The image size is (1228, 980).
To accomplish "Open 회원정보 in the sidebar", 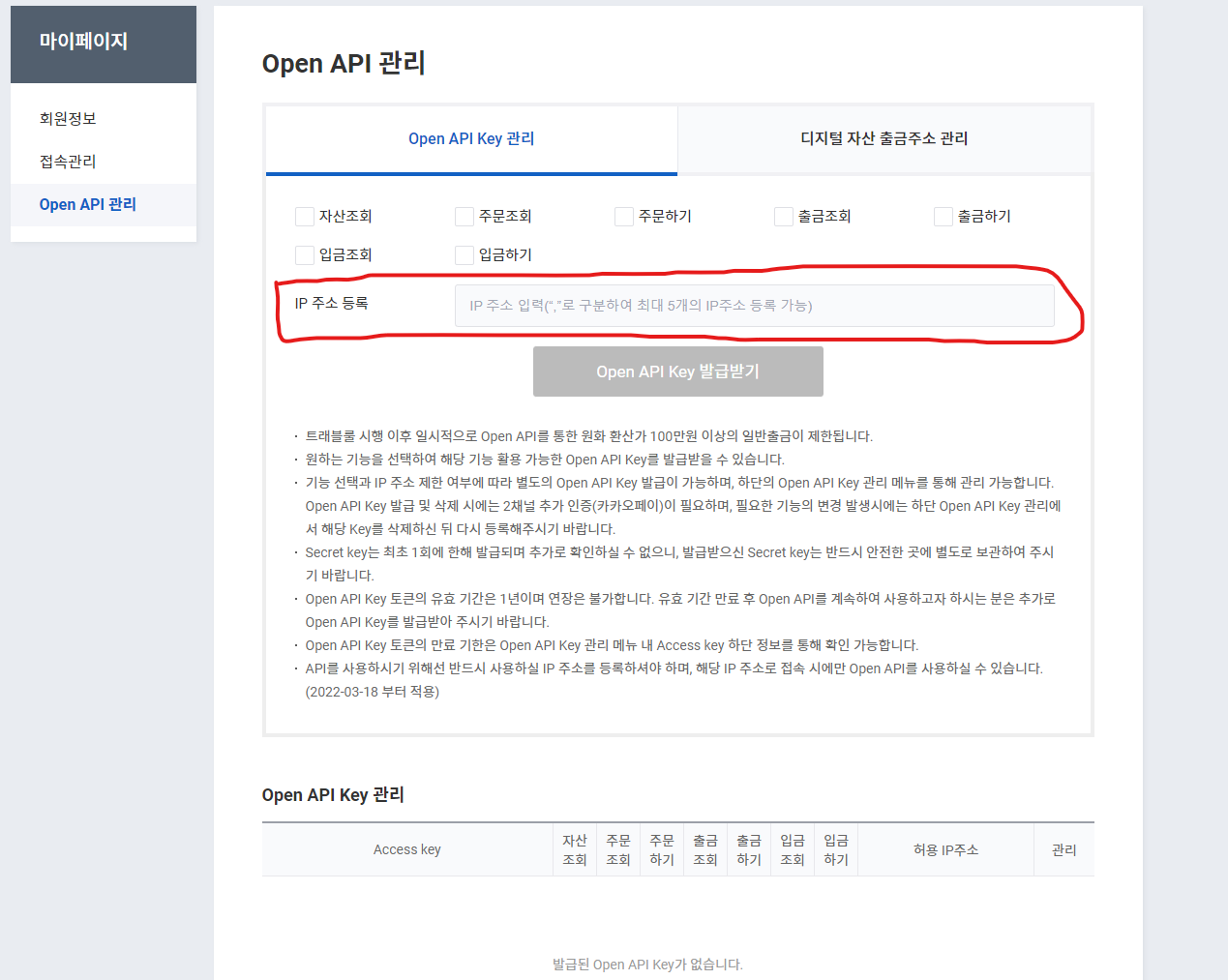I will [x=68, y=119].
